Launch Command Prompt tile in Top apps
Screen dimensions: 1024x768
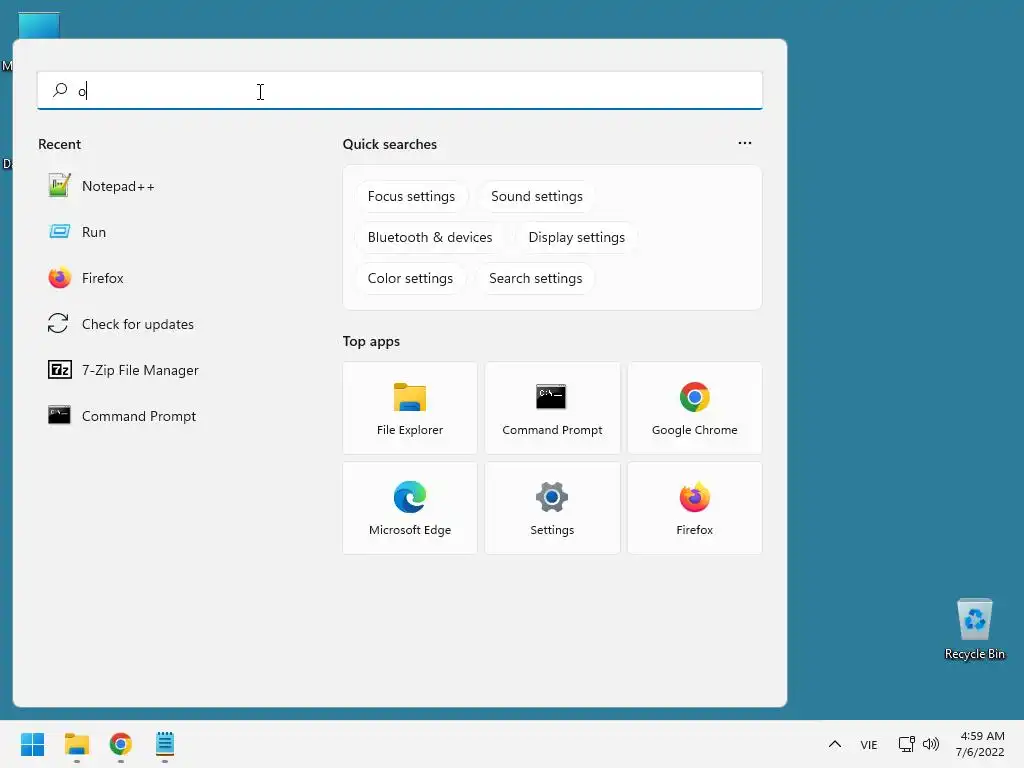[x=552, y=408]
